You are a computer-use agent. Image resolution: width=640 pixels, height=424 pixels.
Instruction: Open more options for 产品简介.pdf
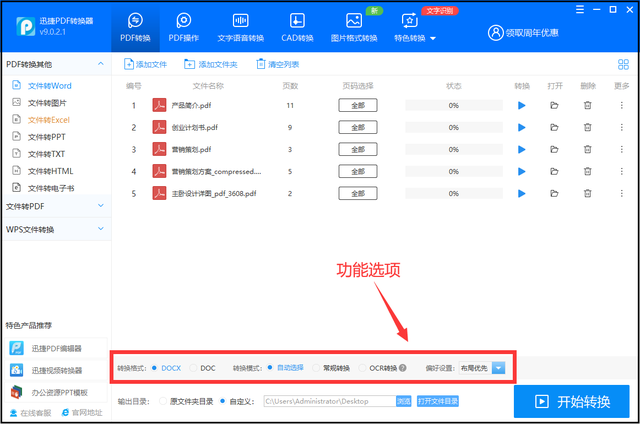click(622, 106)
